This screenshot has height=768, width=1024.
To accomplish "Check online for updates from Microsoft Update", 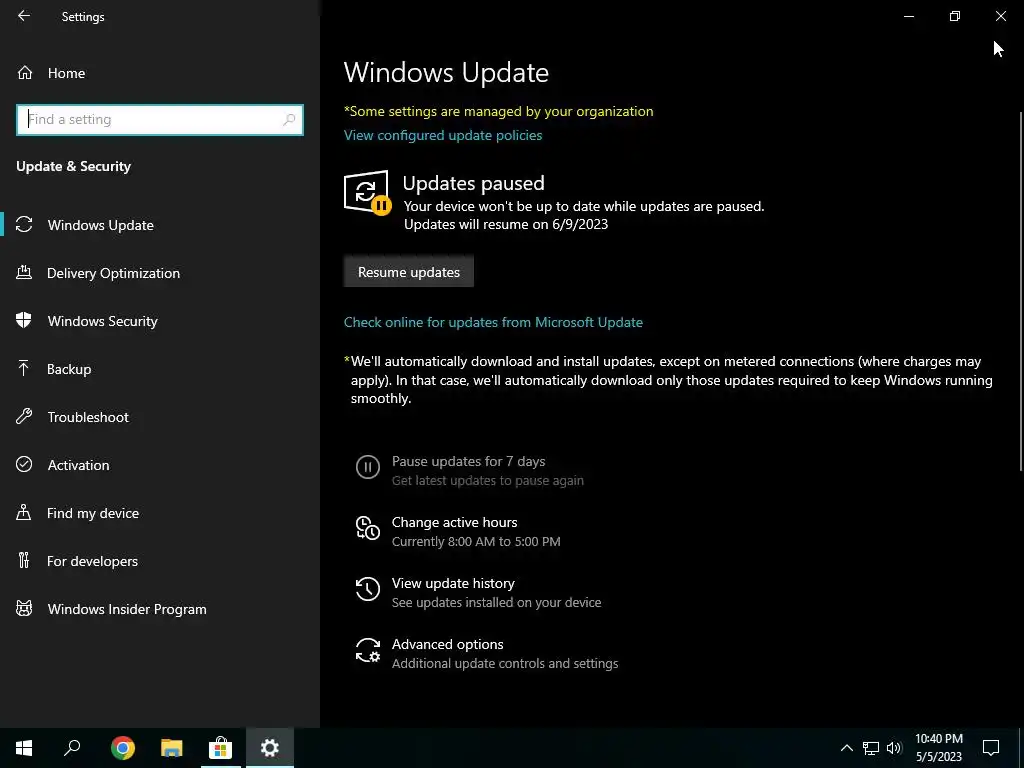I will pyautogui.click(x=493, y=322).
